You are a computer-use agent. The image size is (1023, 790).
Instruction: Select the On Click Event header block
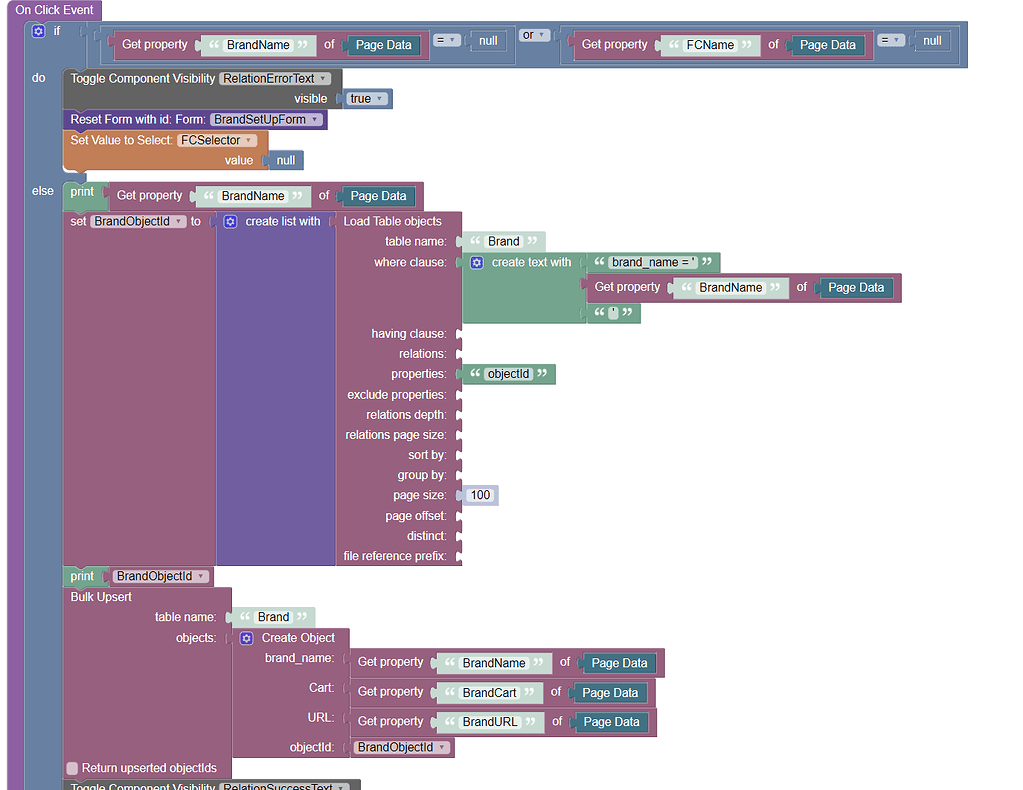click(x=54, y=10)
